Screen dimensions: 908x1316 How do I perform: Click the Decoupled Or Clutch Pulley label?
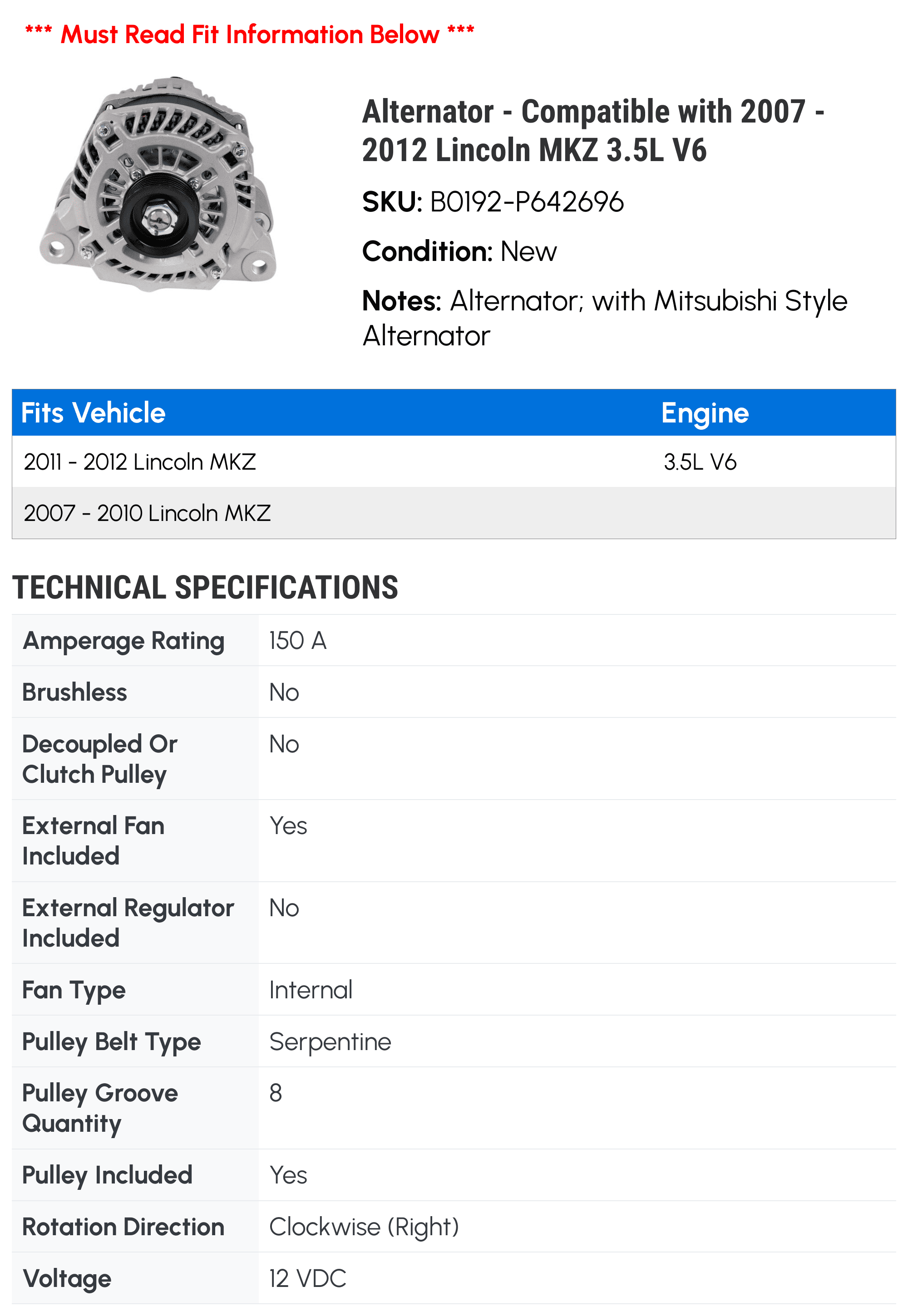[100, 759]
